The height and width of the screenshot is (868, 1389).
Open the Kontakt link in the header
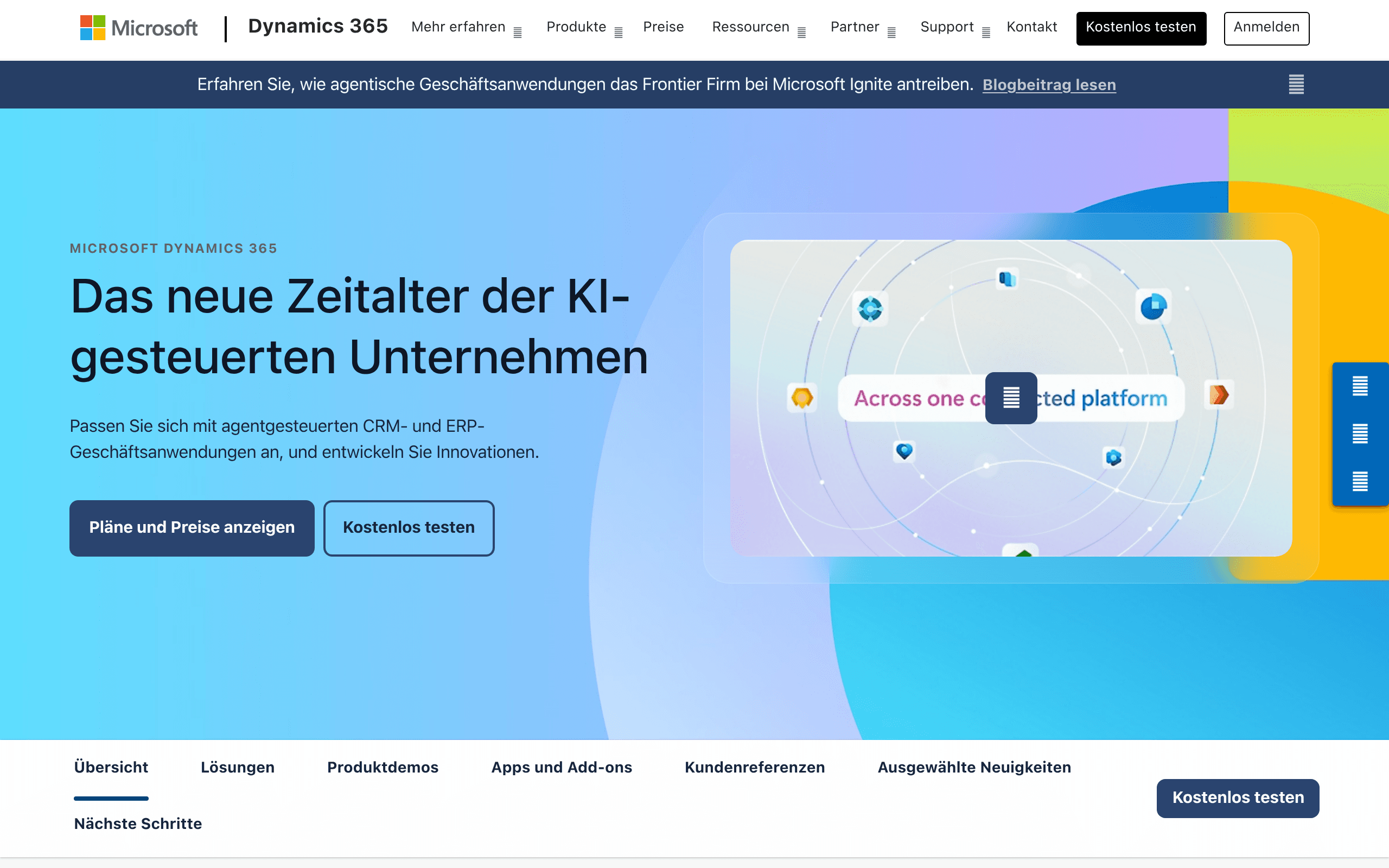pyautogui.click(x=1031, y=27)
